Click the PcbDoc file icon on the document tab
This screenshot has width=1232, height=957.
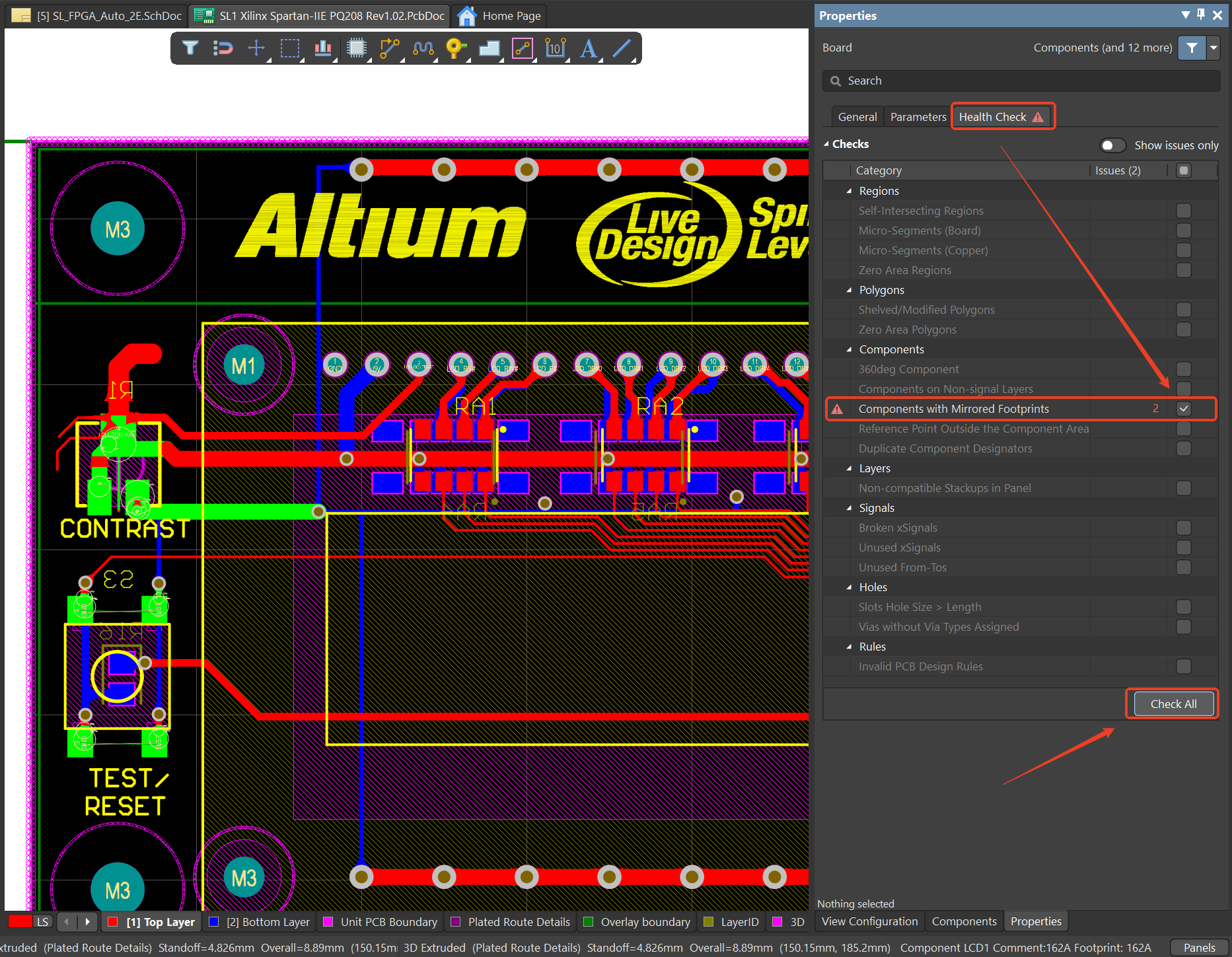[x=204, y=16]
